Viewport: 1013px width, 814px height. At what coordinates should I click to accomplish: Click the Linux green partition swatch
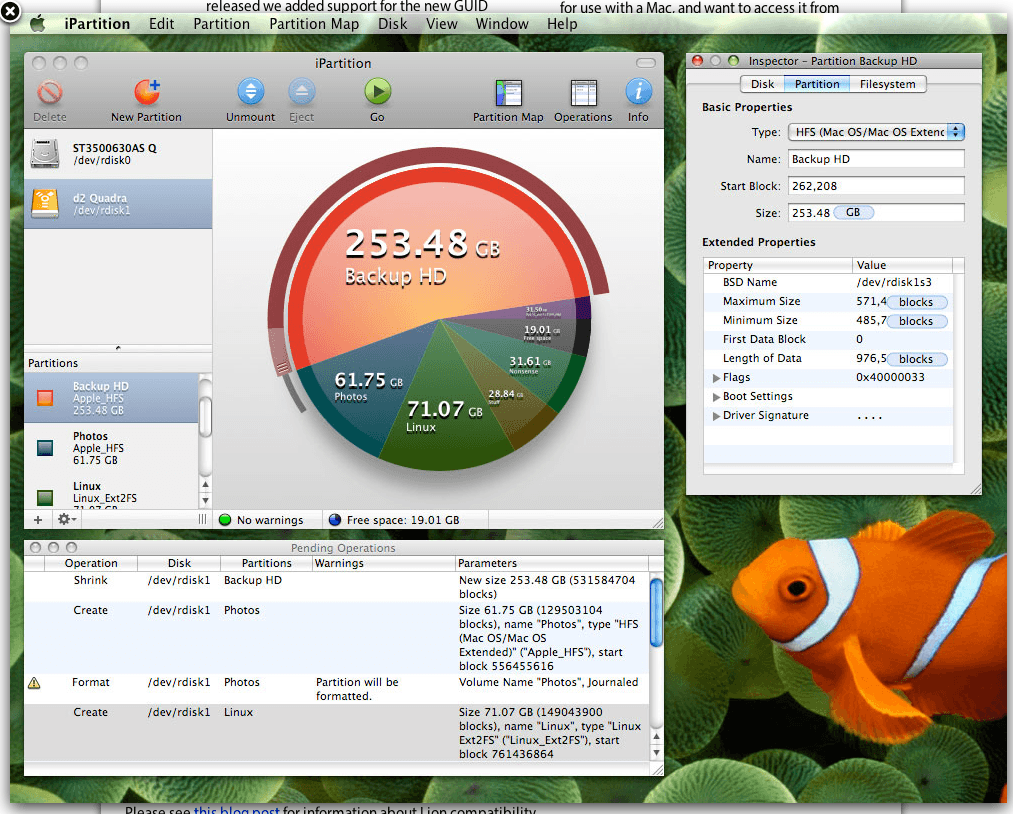(45, 497)
